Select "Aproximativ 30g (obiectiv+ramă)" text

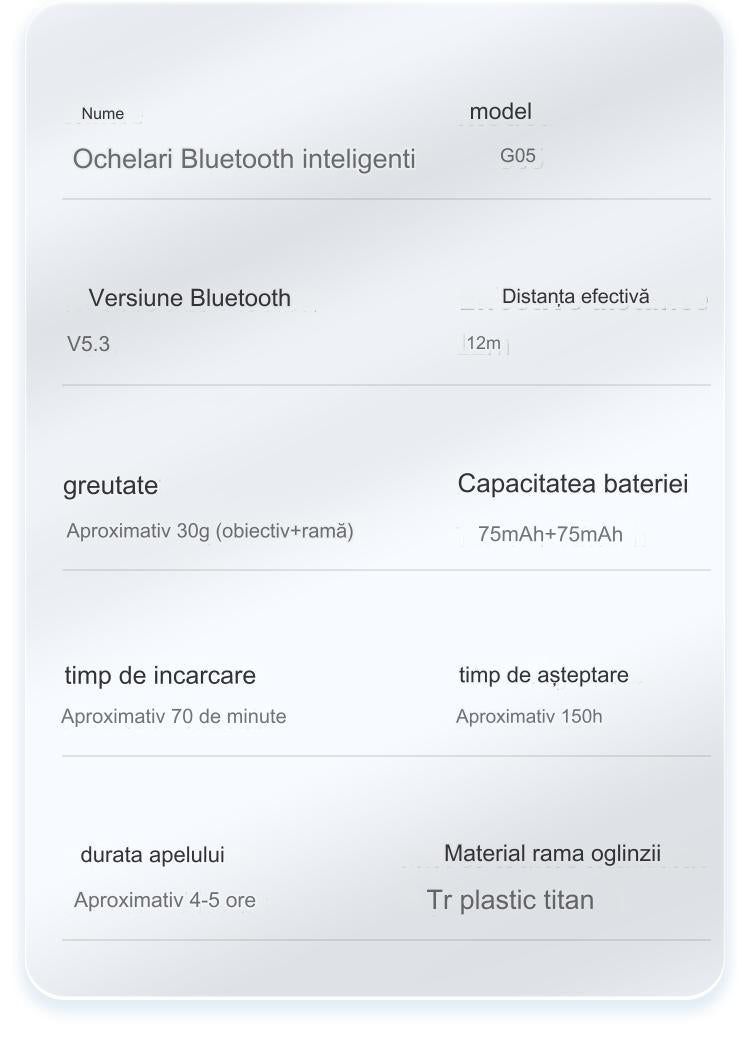point(210,531)
